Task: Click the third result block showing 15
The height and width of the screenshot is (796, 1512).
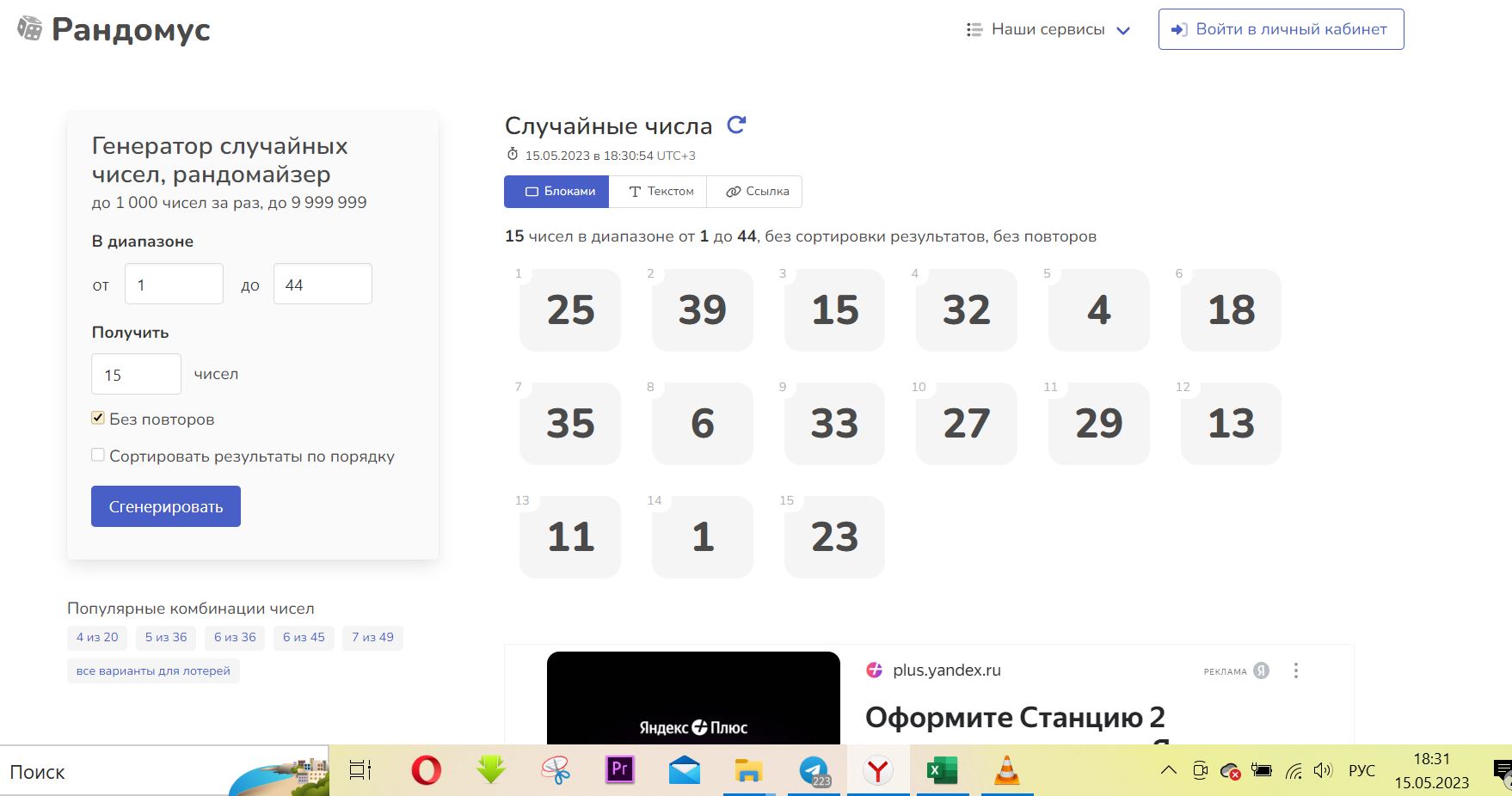Action: 834,310
